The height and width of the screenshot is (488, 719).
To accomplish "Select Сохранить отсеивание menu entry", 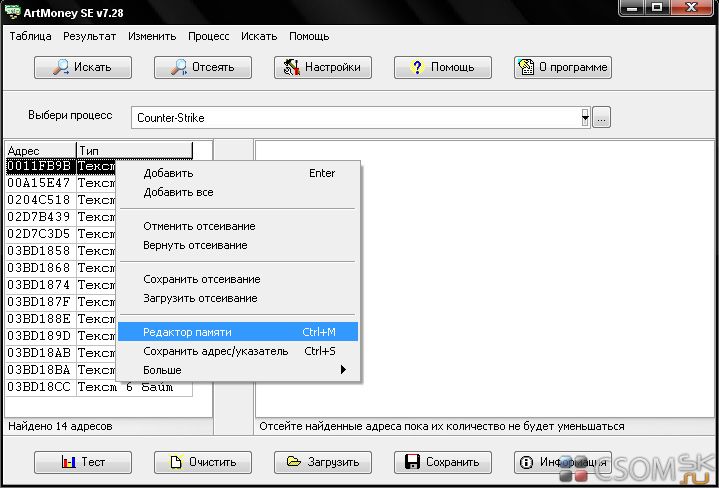I will [238, 279].
